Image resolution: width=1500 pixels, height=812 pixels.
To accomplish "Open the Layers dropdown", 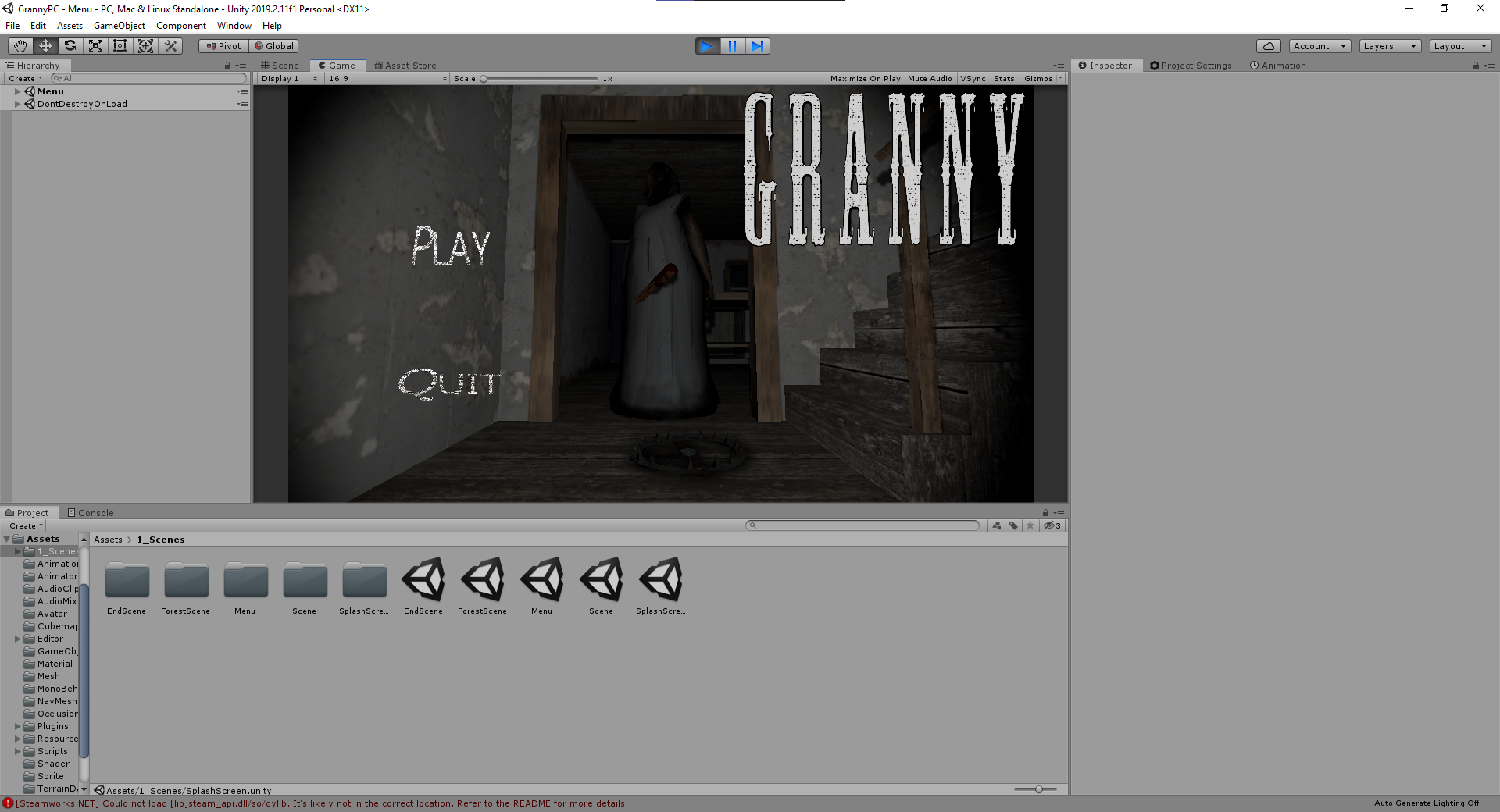I will point(1389,46).
